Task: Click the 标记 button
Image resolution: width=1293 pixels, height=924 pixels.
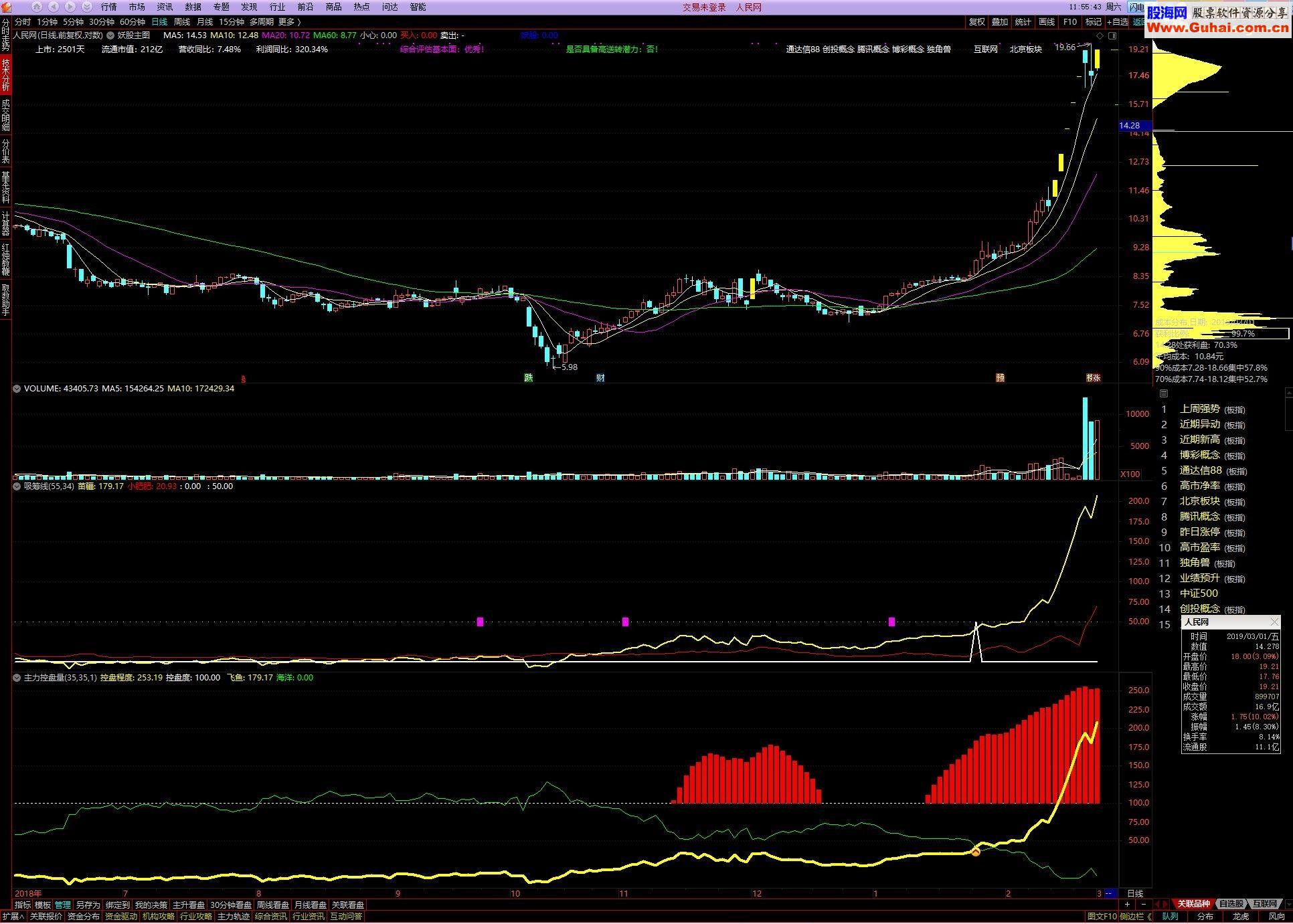Action: (1094, 22)
